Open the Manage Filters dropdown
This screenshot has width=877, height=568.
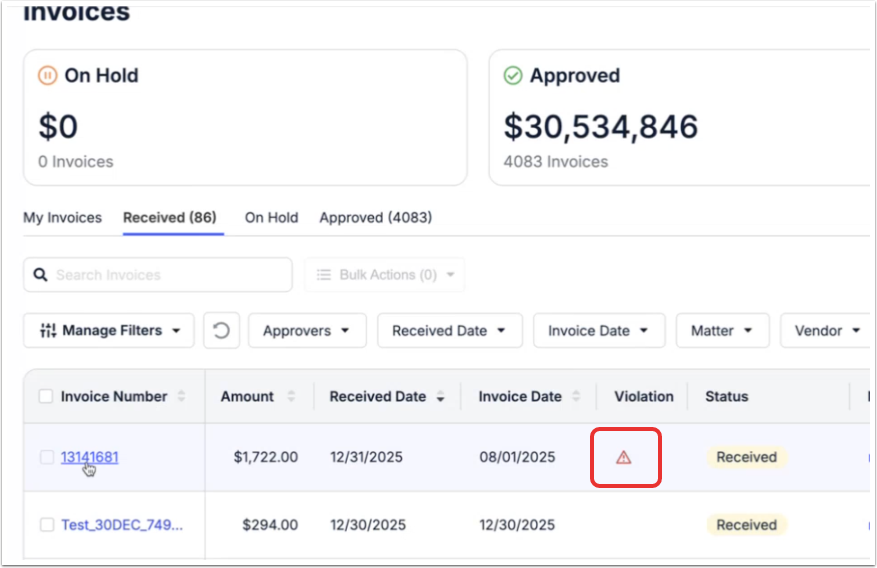point(109,330)
